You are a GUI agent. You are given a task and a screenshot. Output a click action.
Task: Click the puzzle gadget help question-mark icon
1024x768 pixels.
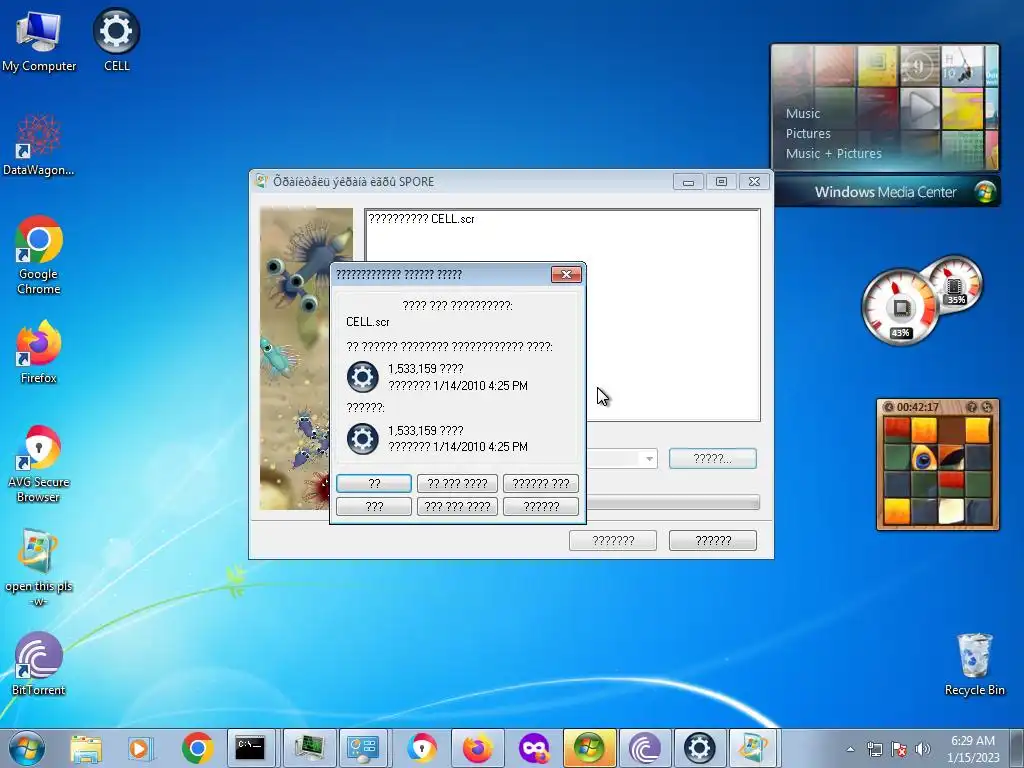coord(971,407)
